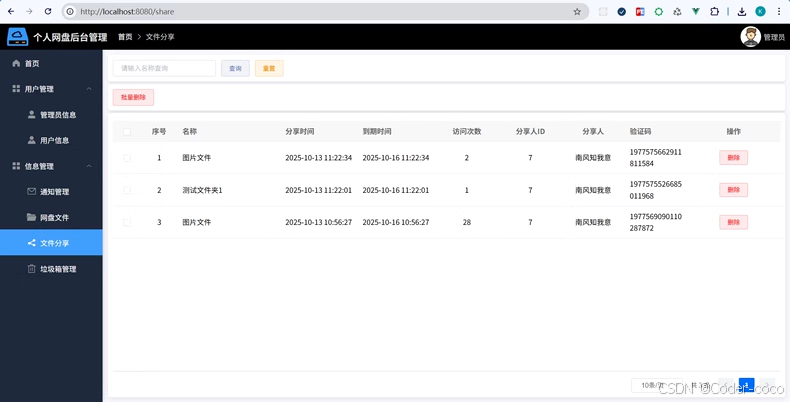Click verification code 1977569090110287872
The height and width of the screenshot is (402, 790).
[655, 222]
